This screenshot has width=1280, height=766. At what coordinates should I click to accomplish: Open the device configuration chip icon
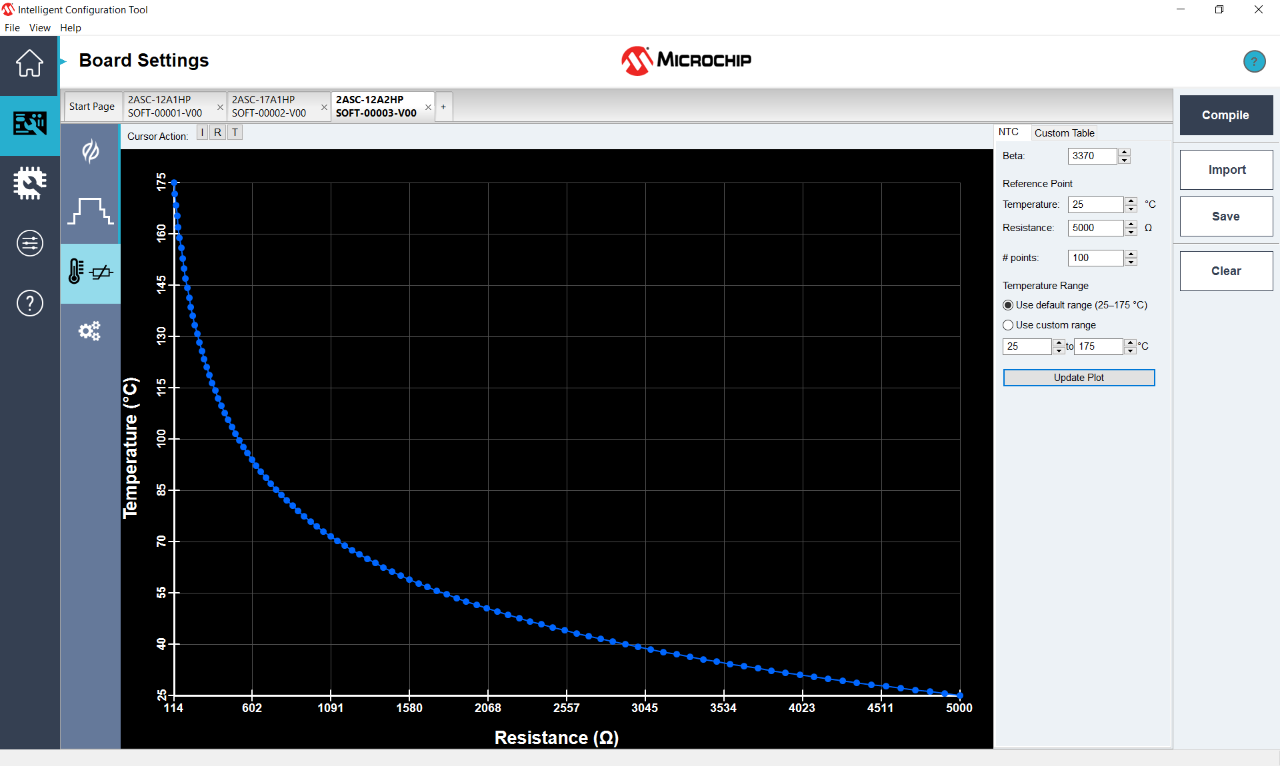pos(29,183)
